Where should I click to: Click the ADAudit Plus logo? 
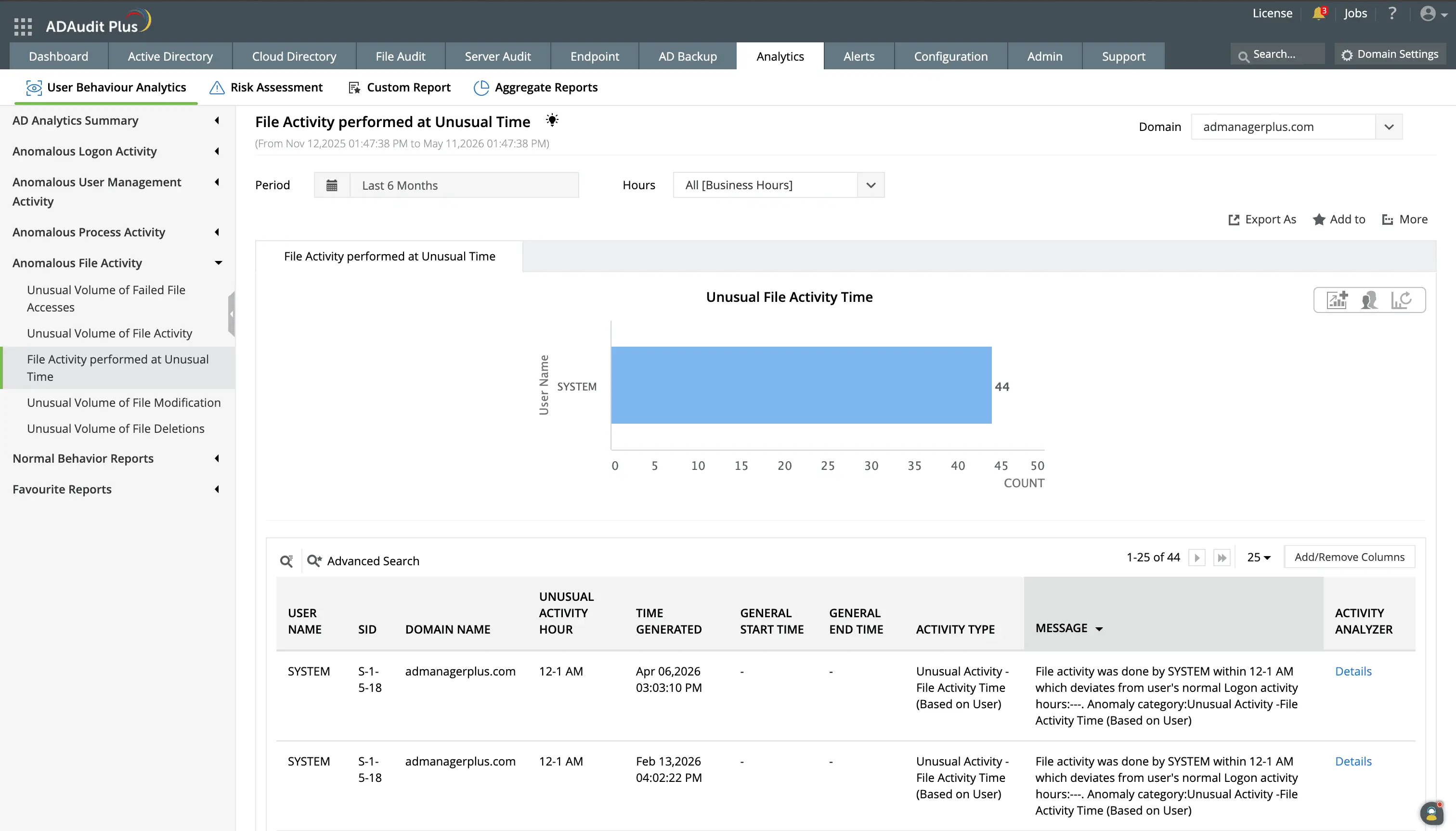[98, 22]
